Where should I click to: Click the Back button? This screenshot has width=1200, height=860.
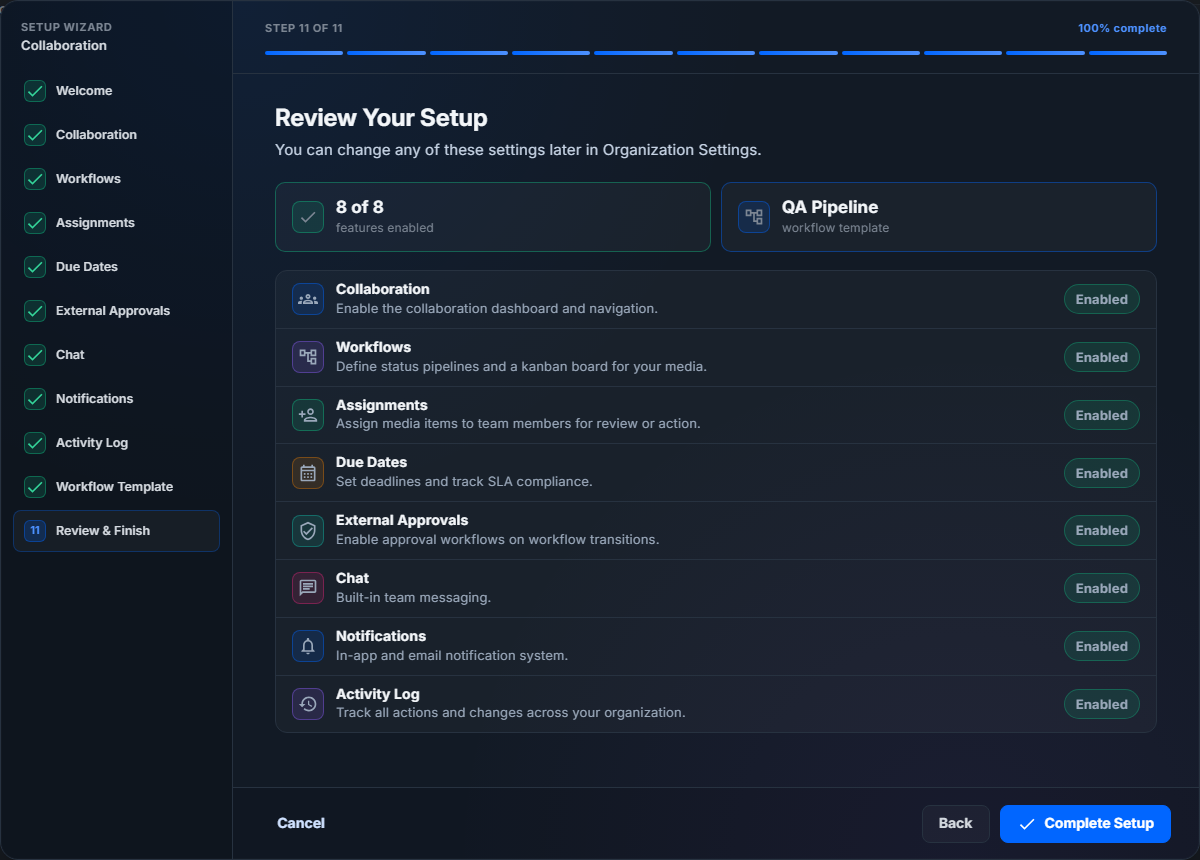956,824
